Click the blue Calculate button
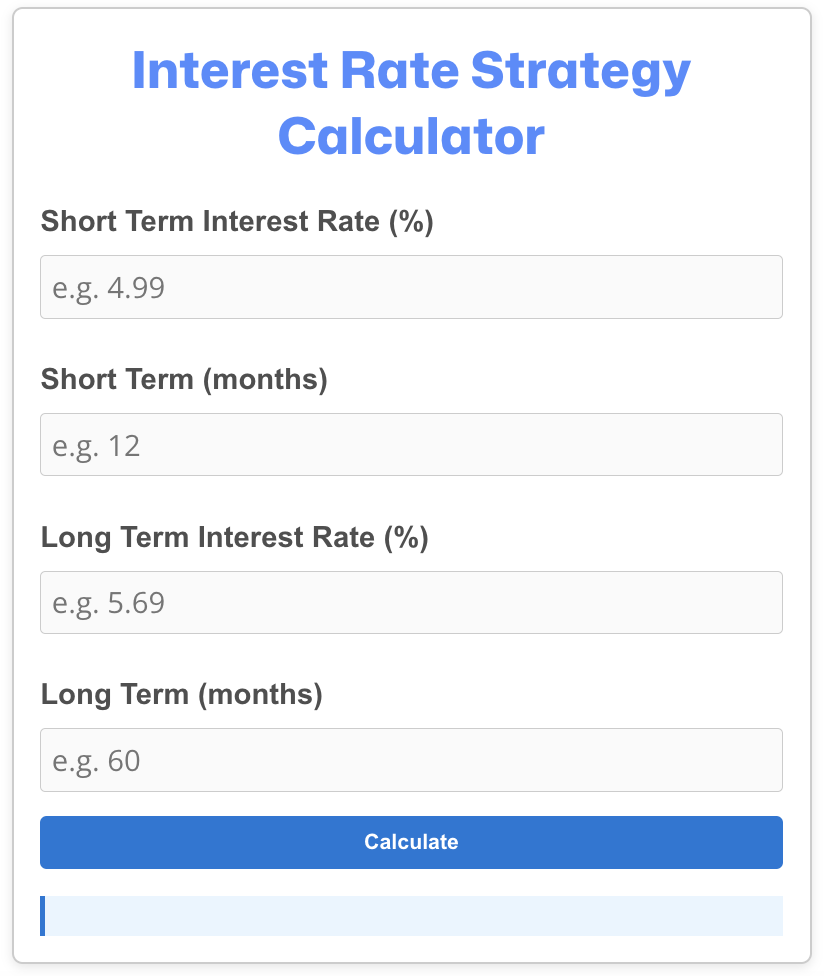824x976 pixels. [411, 842]
